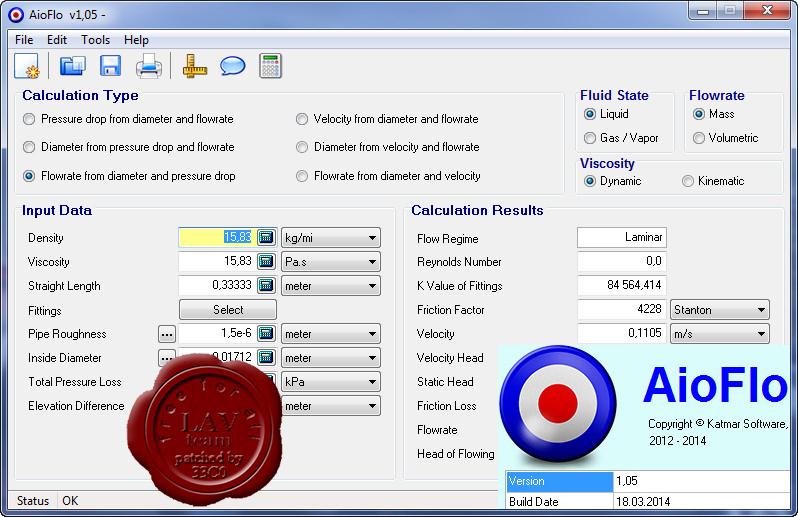Screen dimensions: 798x517
Task: Open the Density units dropdown
Action: [x=331, y=238]
